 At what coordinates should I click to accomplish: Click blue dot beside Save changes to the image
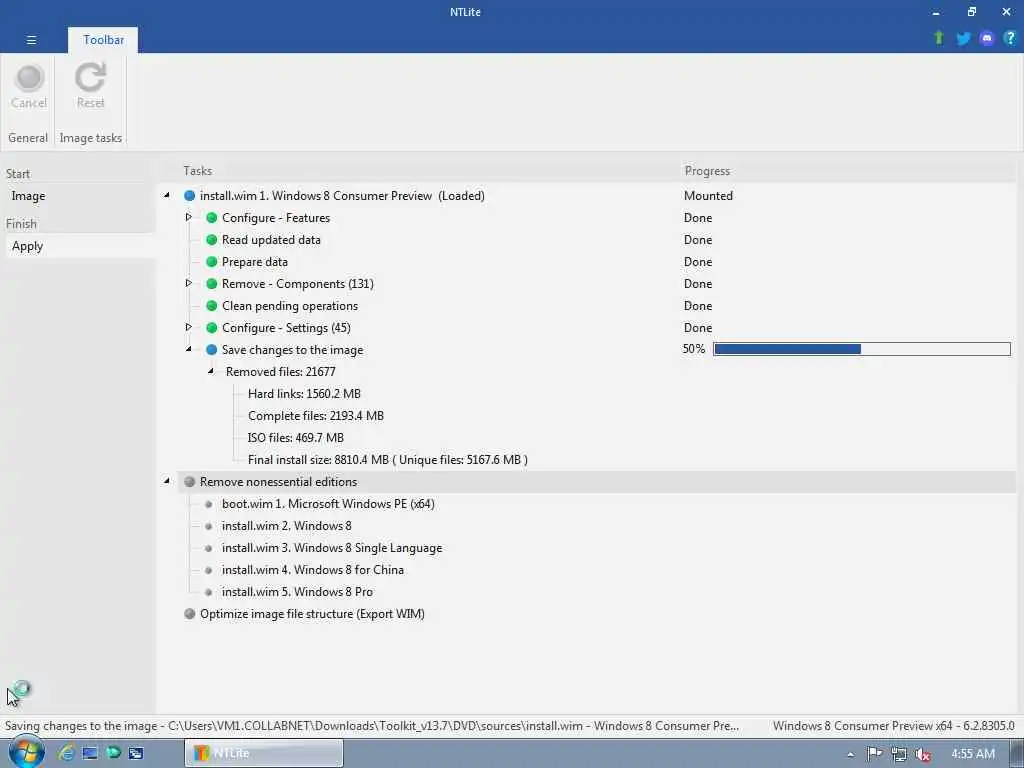tap(212, 349)
